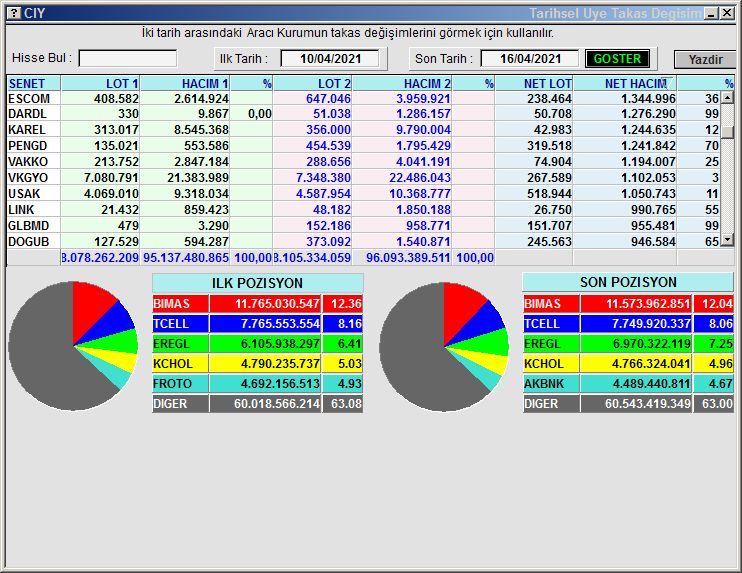Click the ILK POZISYON header

(x=257, y=283)
